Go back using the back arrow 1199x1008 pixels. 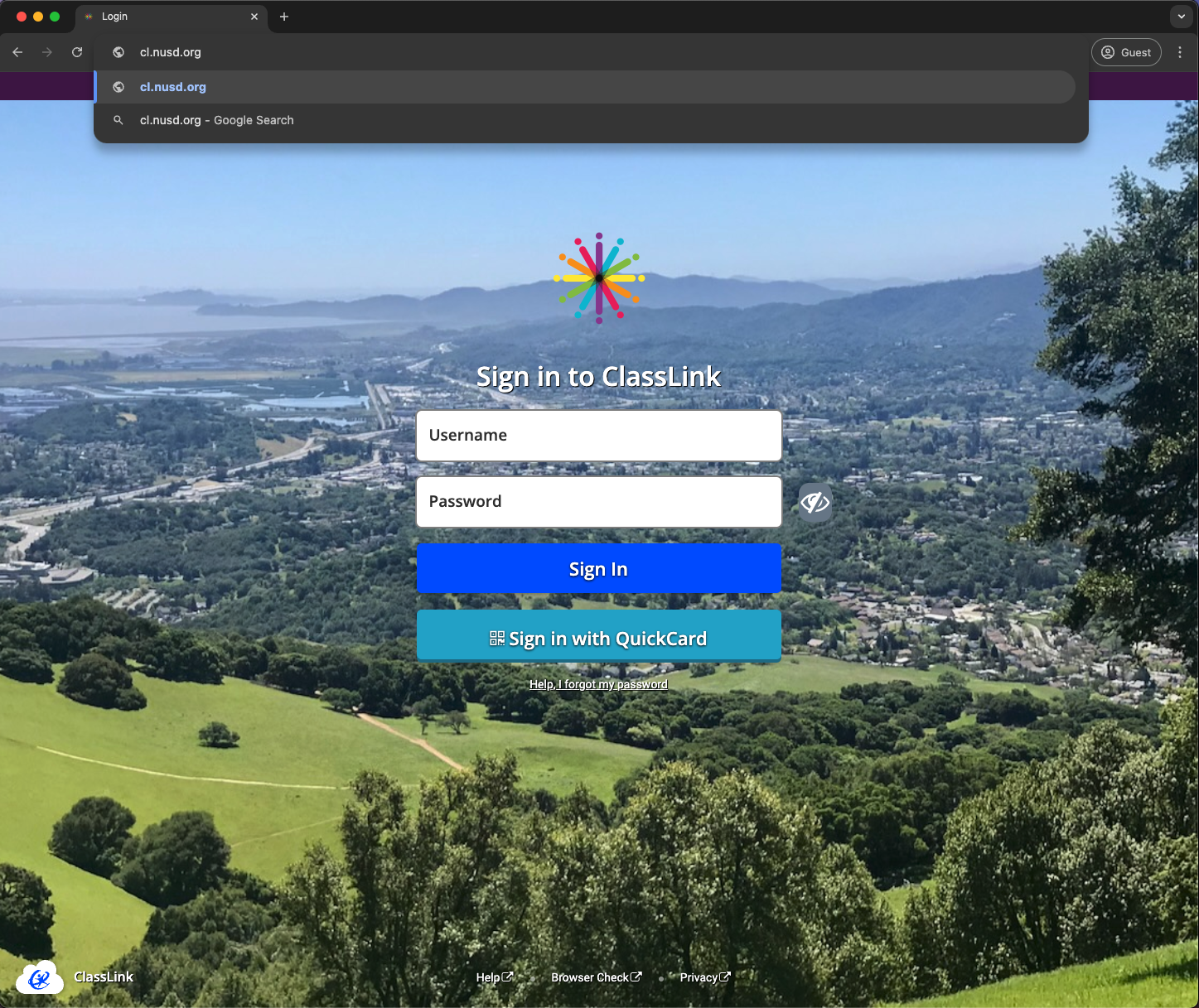17,52
